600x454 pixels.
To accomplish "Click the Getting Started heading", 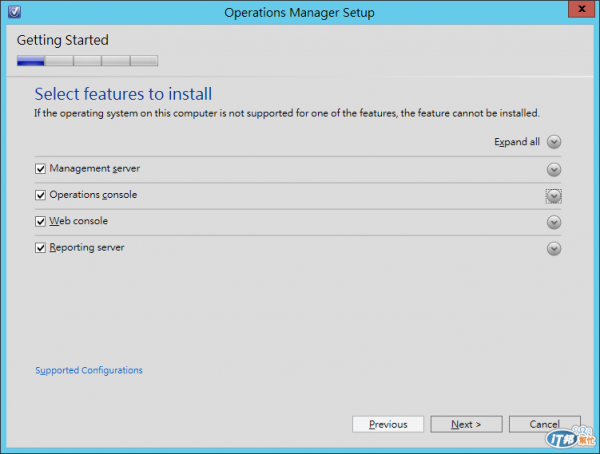I will [x=63, y=40].
